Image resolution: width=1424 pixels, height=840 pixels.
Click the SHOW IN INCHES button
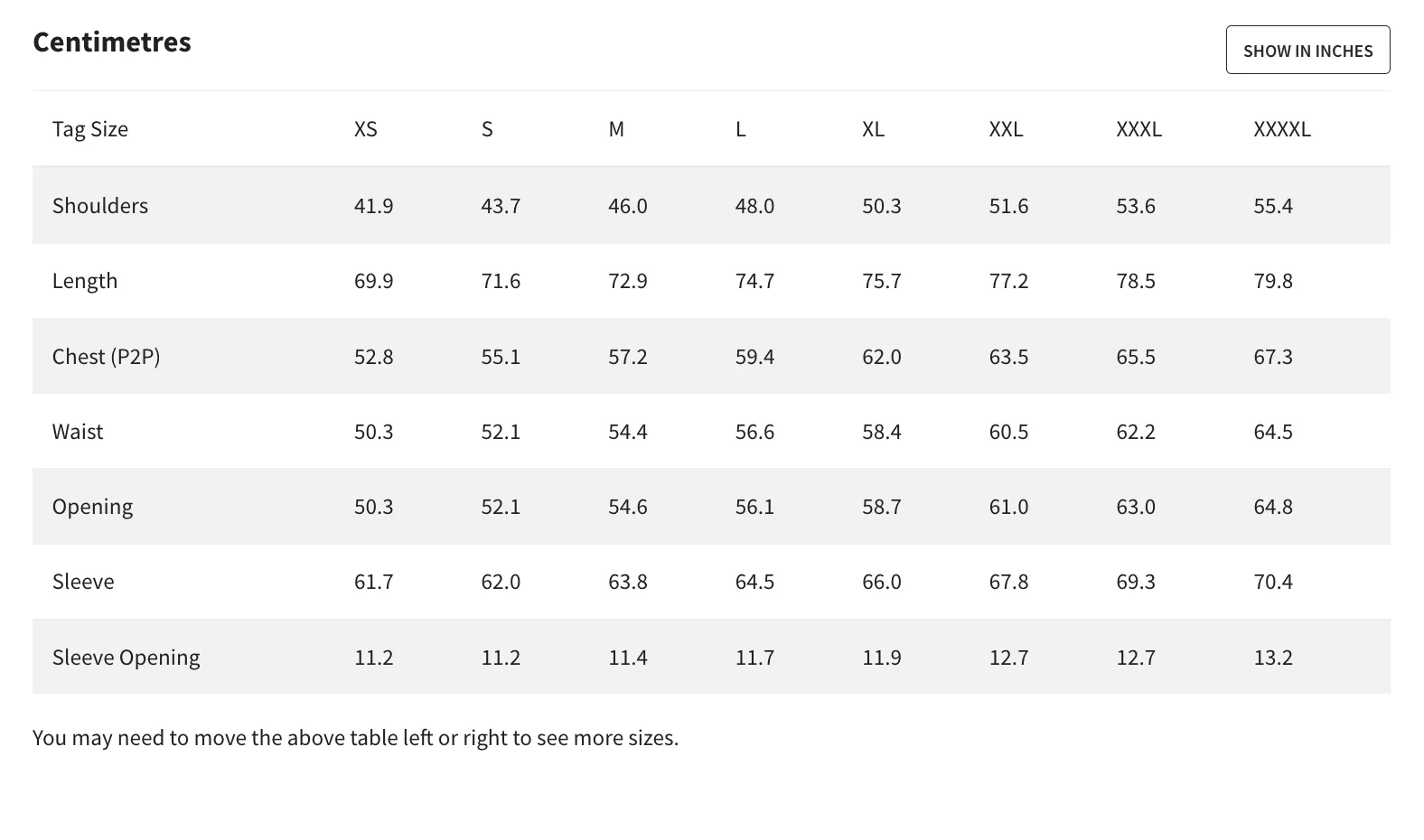tap(1307, 50)
